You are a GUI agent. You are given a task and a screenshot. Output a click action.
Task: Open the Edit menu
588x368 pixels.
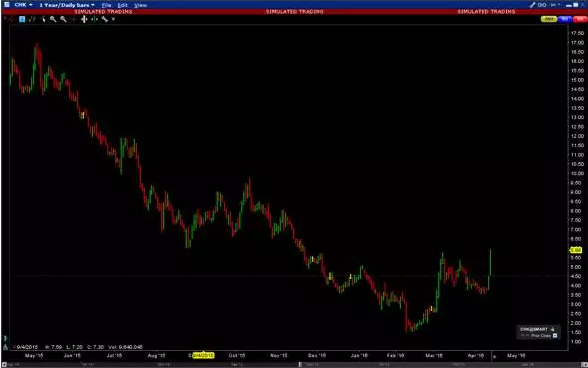pyautogui.click(x=123, y=5)
